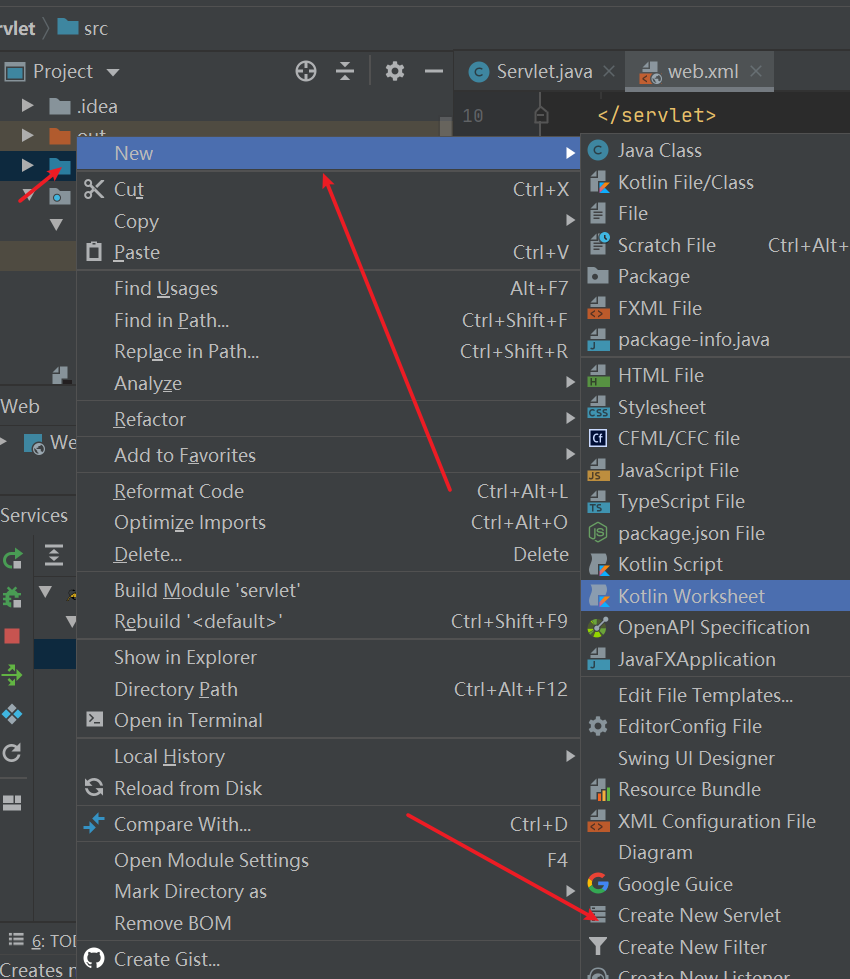Click the HTML File icon
The height and width of the screenshot is (979, 850).
tap(598, 375)
